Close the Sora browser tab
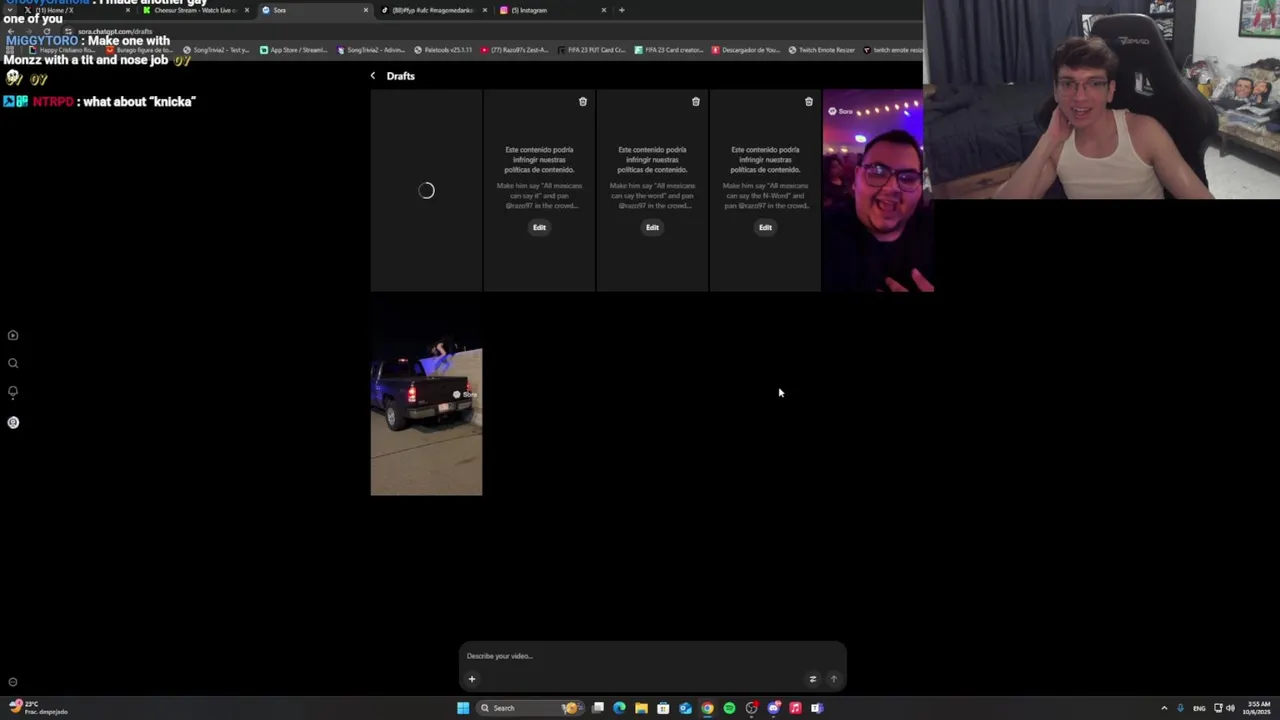1280x720 pixels. click(366, 10)
